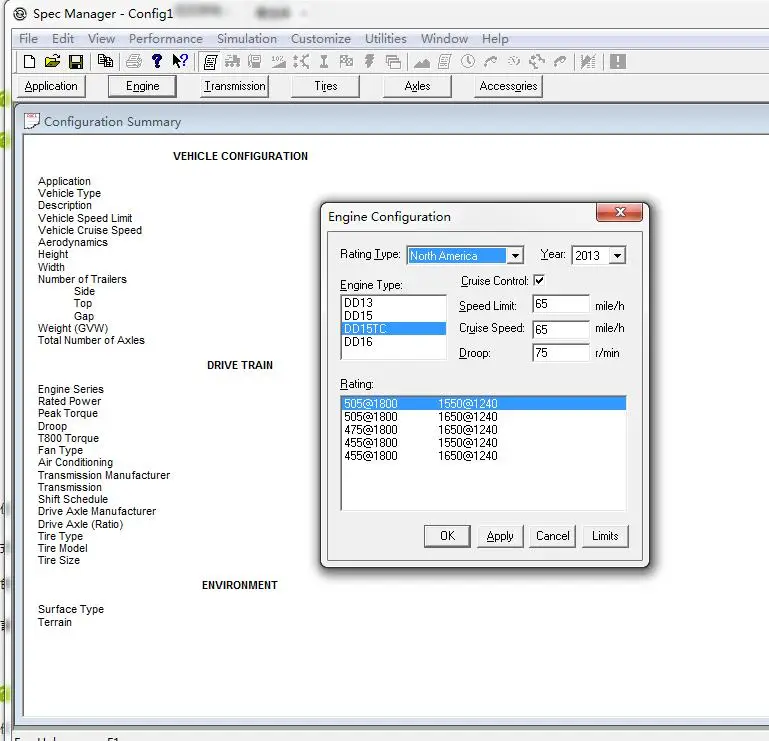
Task: Open the File menu
Action: [x=28, y=39]
